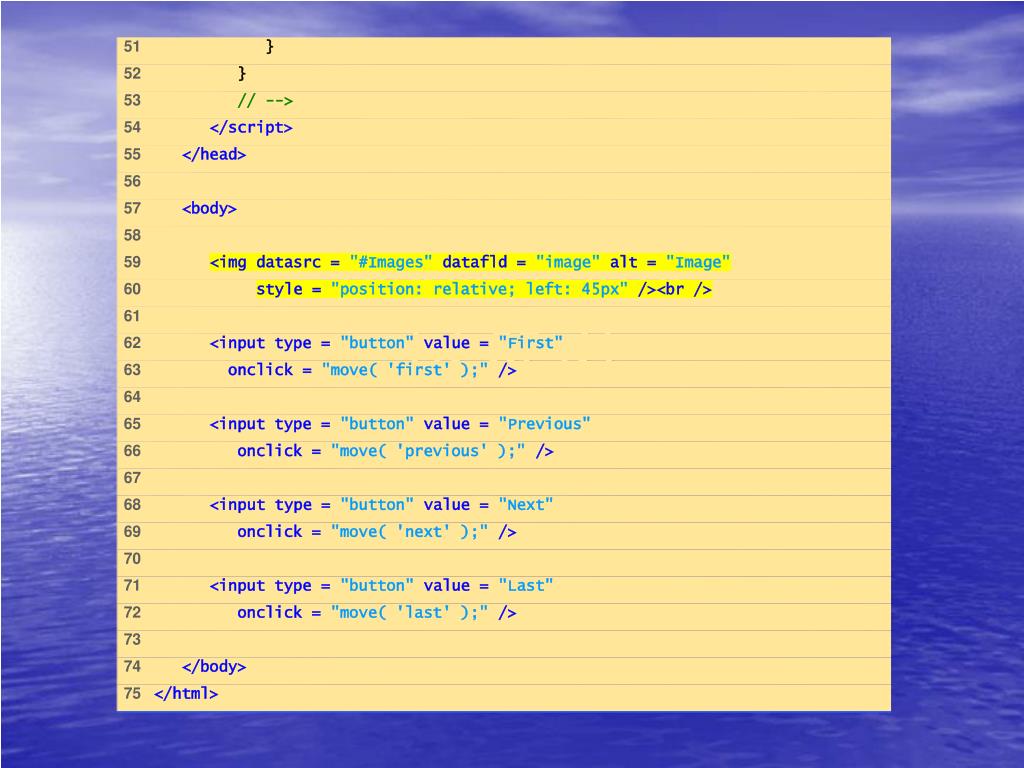Viewport: 1024px width, 768px height.
Task: Click the '"button"' string on line 68
Action: click(377, 505)
